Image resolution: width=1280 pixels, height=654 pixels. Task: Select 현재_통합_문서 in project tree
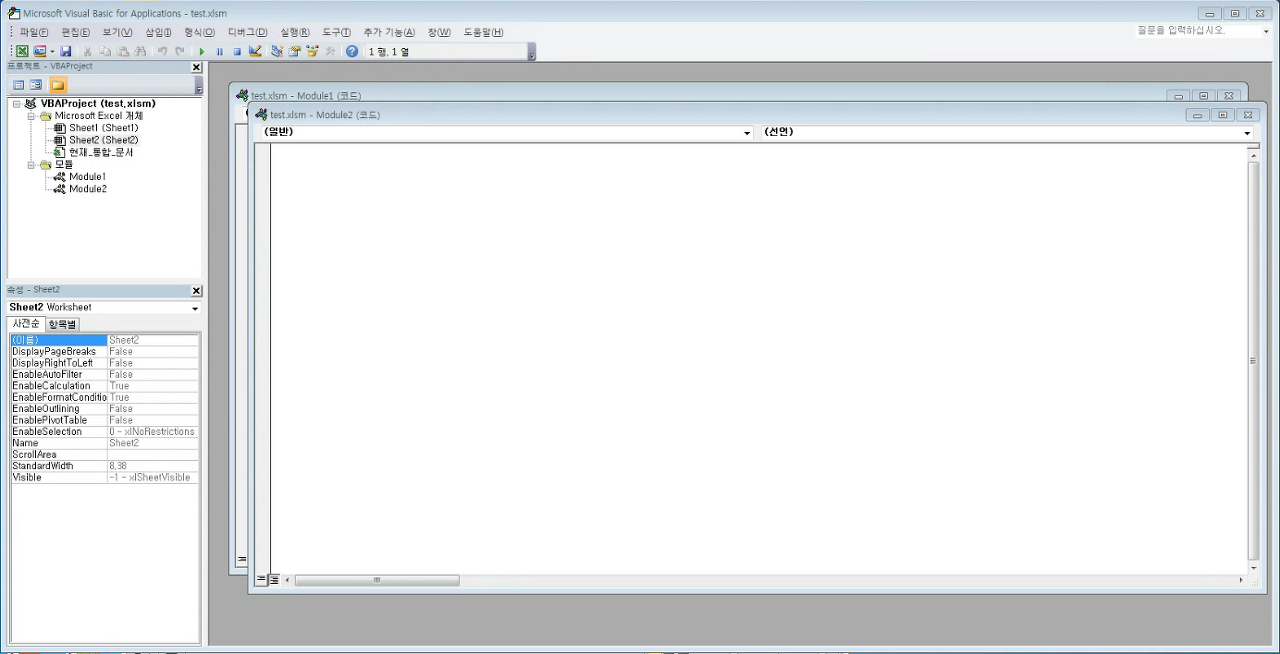coord(100,152)
